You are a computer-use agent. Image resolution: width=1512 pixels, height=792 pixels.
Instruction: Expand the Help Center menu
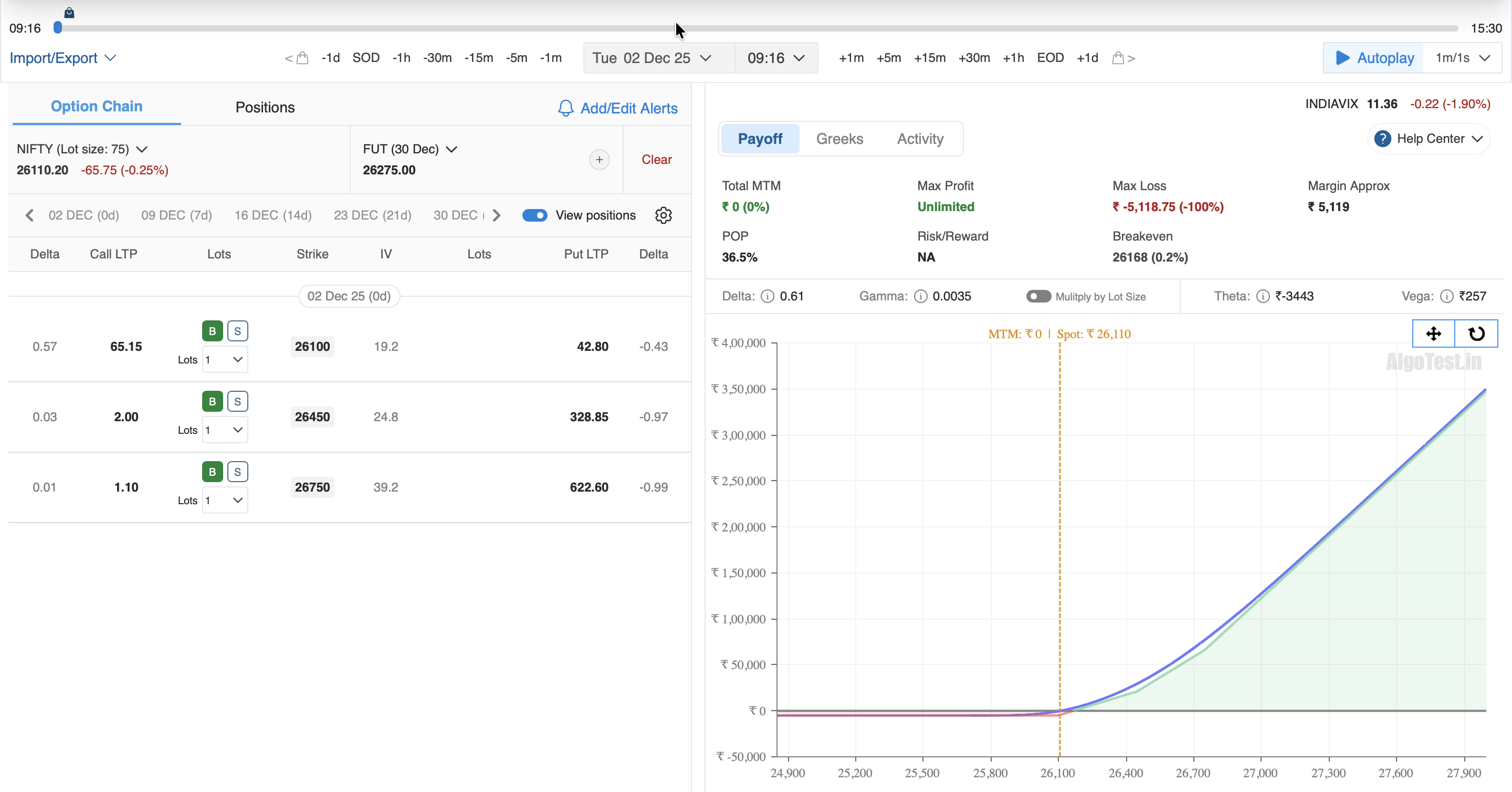(x=1430, y=139)
